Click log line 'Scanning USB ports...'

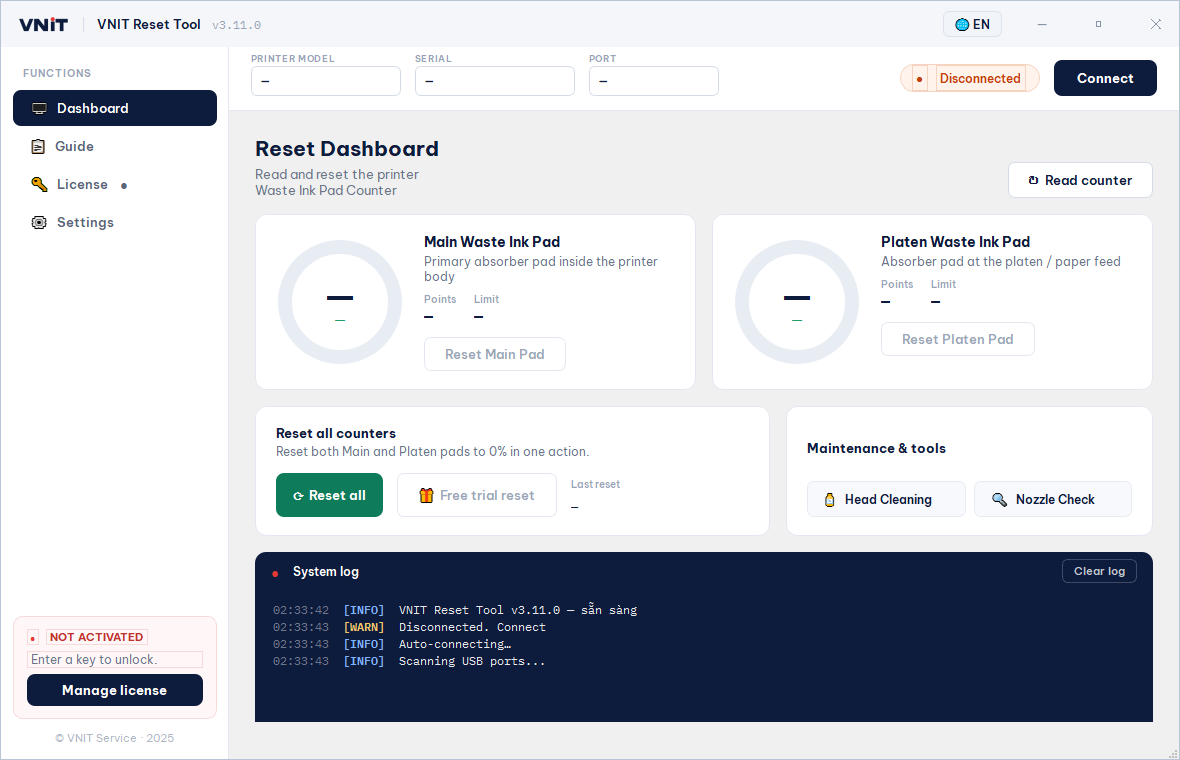472,661
